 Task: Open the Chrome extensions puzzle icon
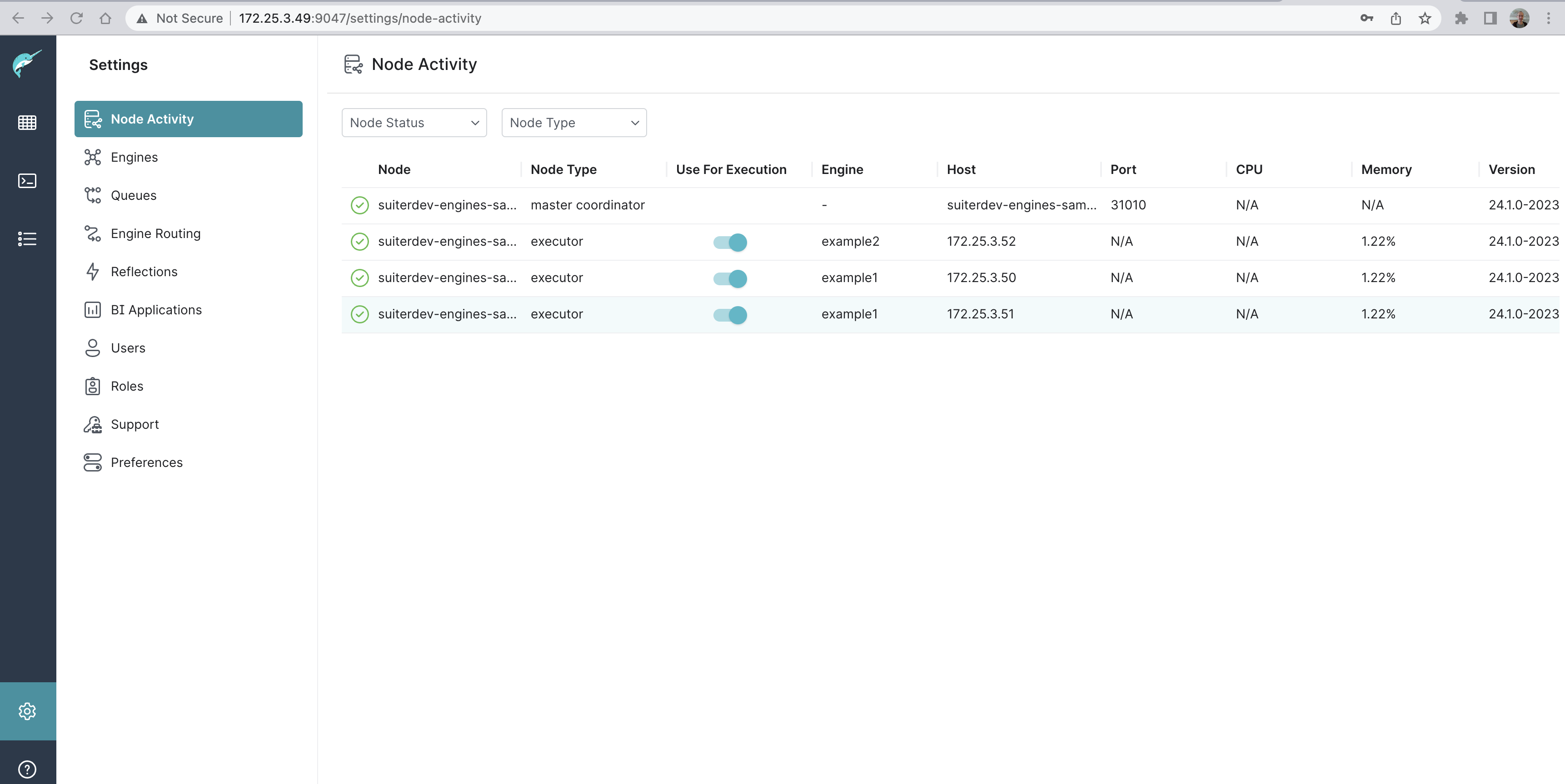pos(1462,18)
